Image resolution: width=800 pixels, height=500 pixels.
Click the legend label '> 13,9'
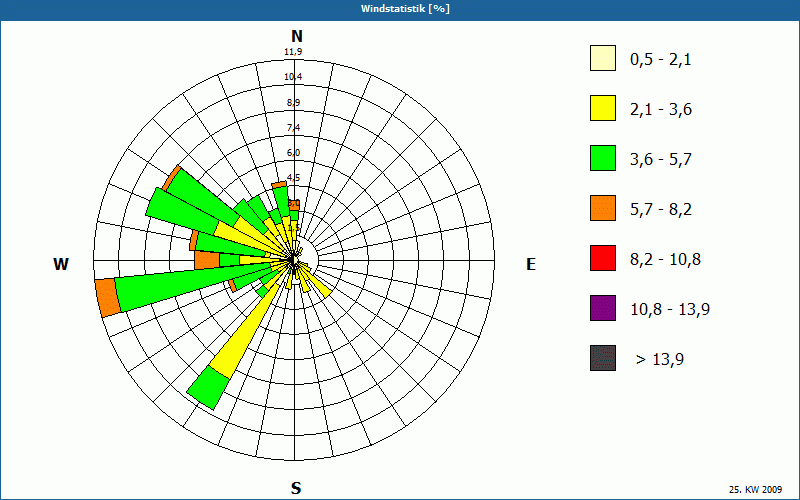(x=660, y=360)
